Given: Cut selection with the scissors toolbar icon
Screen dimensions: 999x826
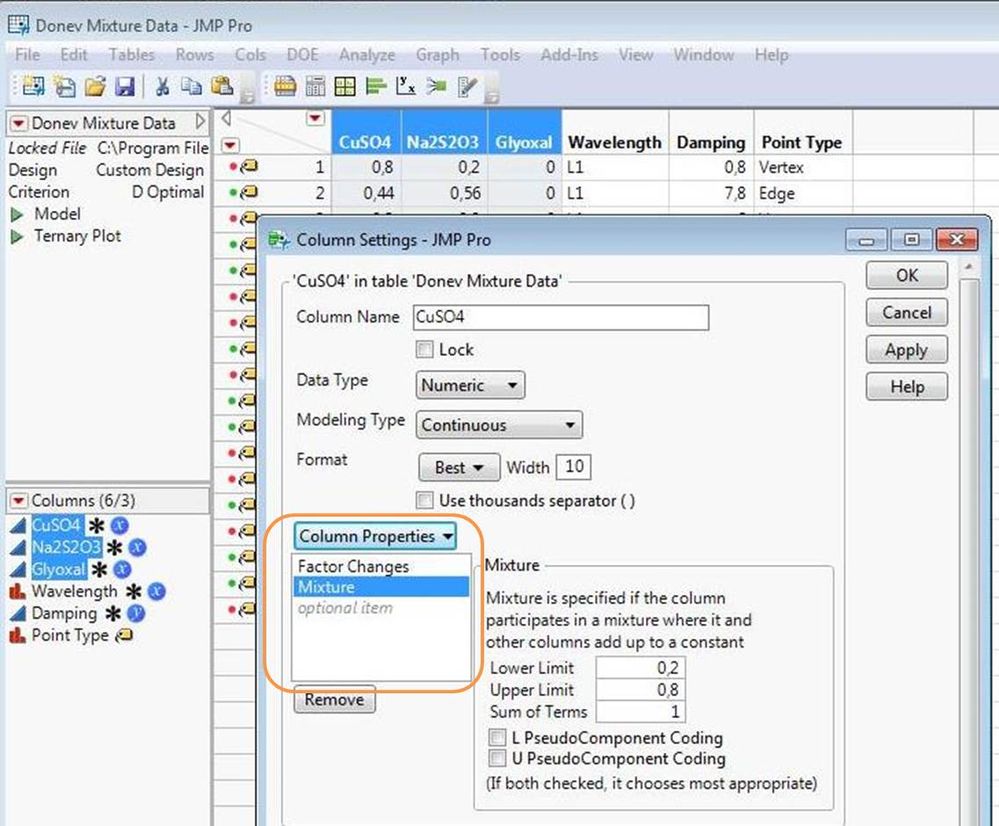Looking at the screenshot, I should tap(160, 86).
